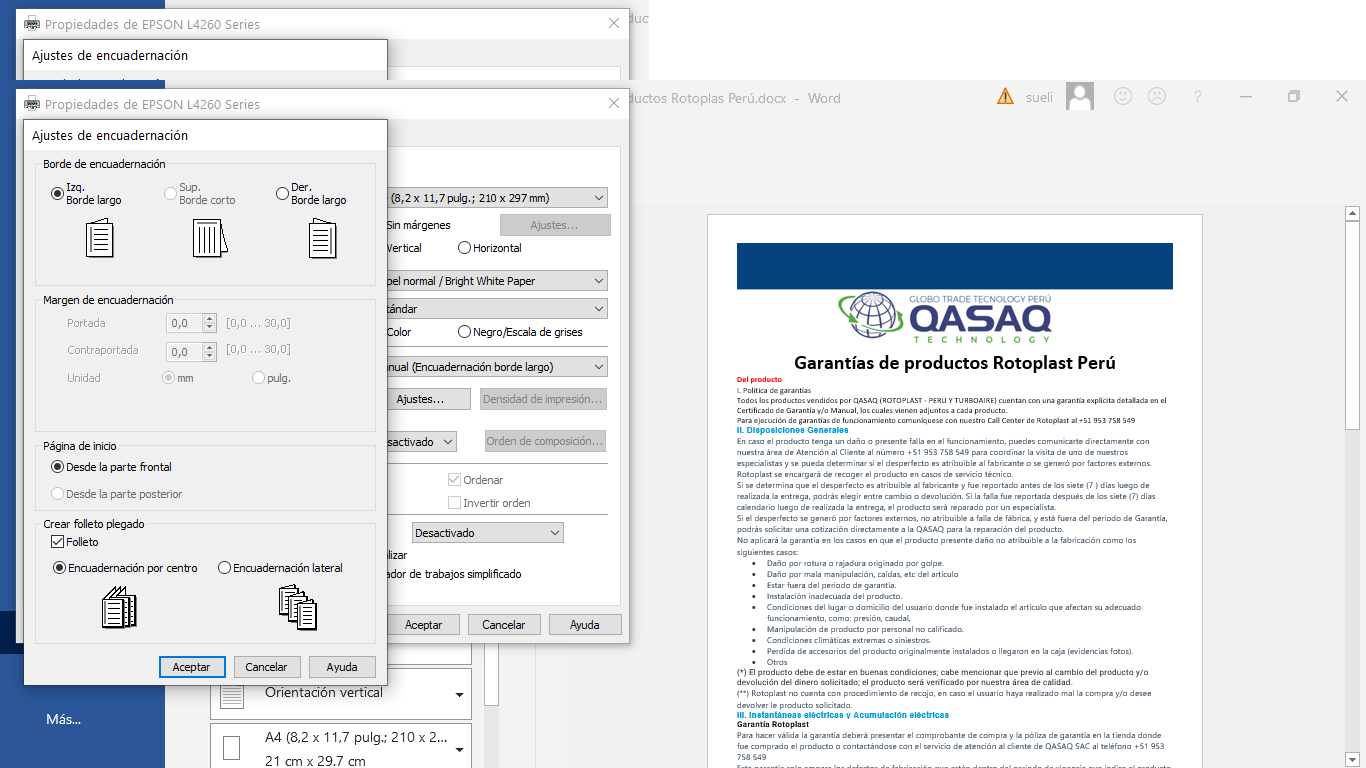Click the Contraportada spinner up arrow
This screenshot has width=1366, height=768.
click(x=208, y=347)
